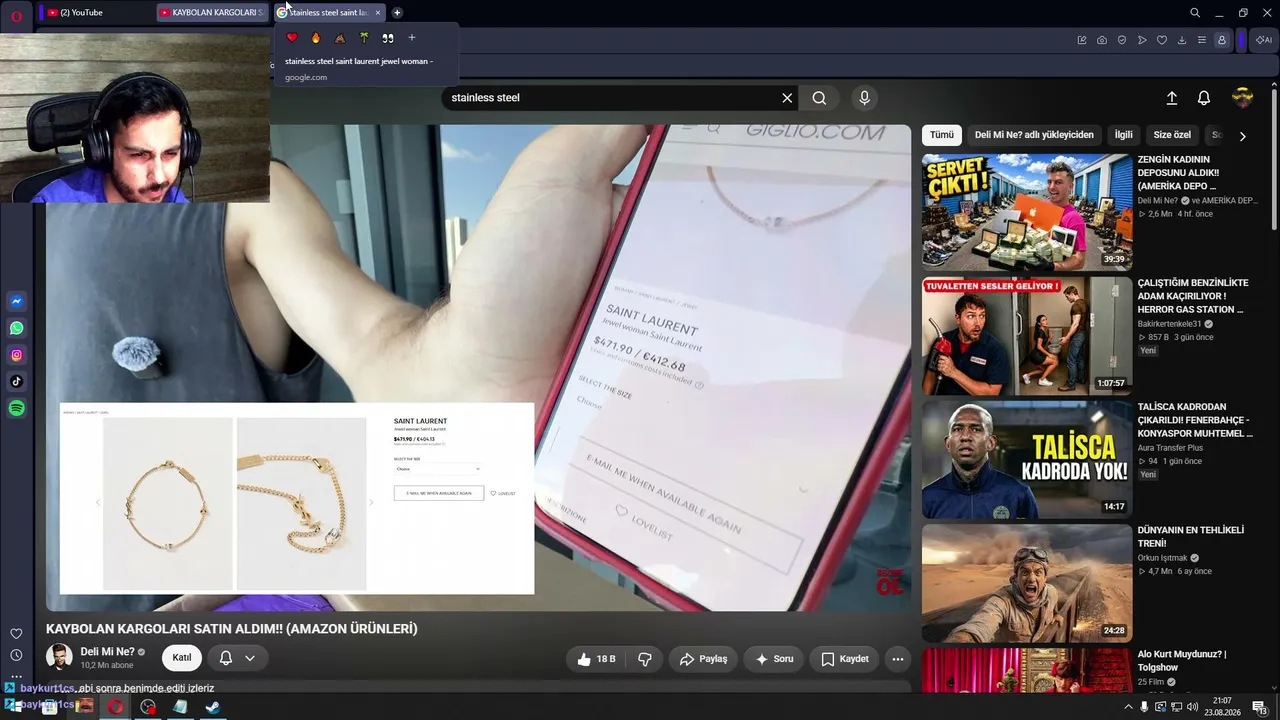The image size is (1280, 720).
Task: Open history clock in the sidebar
Action: coord(16,656)
